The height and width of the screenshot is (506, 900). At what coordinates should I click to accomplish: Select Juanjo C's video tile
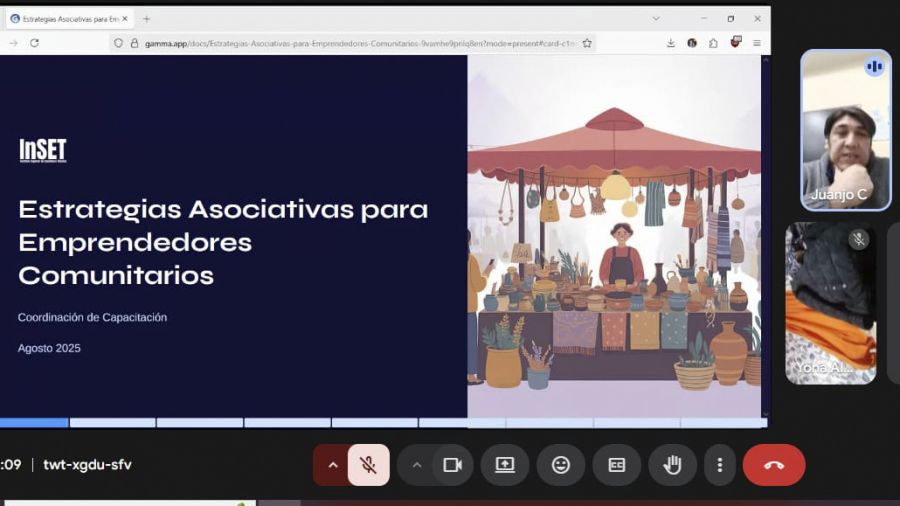pyautogui.click(x=845, y=130)
